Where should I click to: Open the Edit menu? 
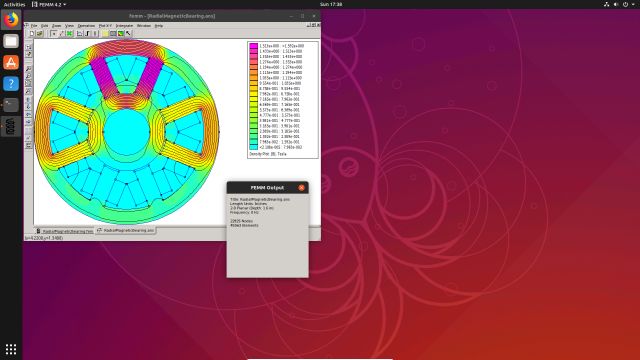point(44,26)
